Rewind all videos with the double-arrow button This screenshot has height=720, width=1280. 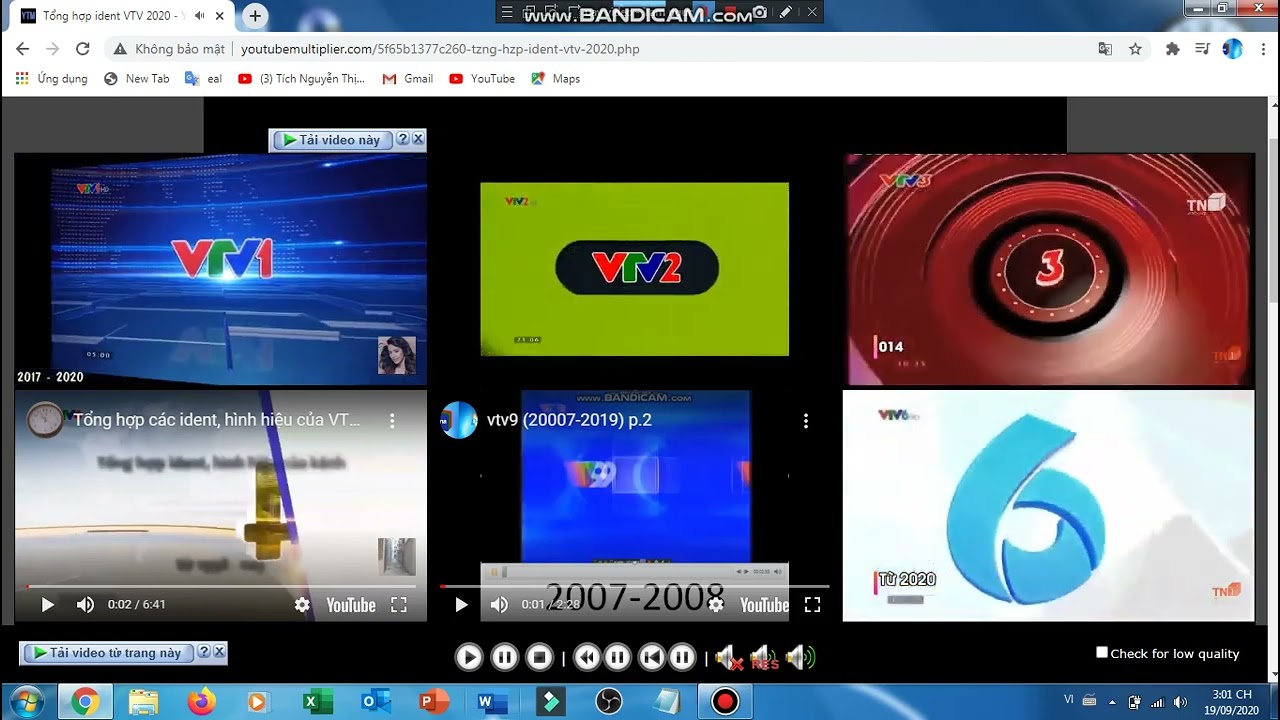(587, 657)
